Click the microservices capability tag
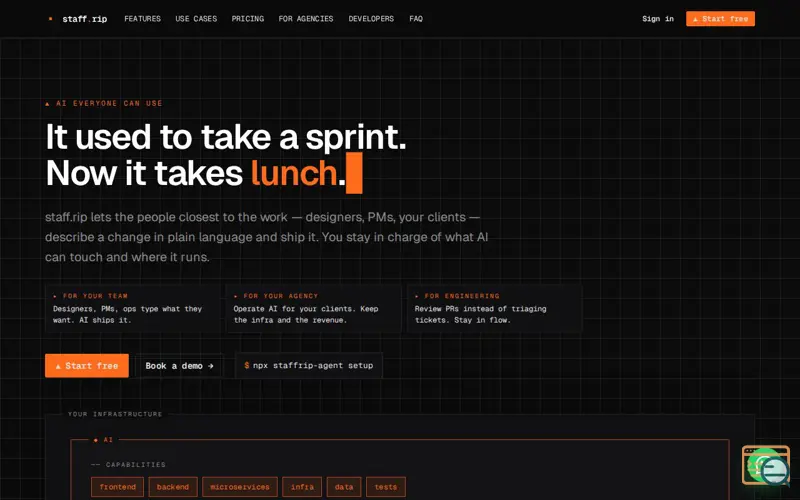800x500 pixels. click(240, 487)
